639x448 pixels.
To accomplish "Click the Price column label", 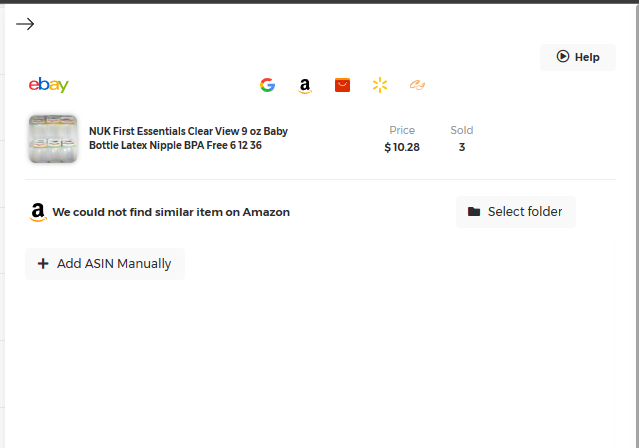I will [x=402, y=130].
